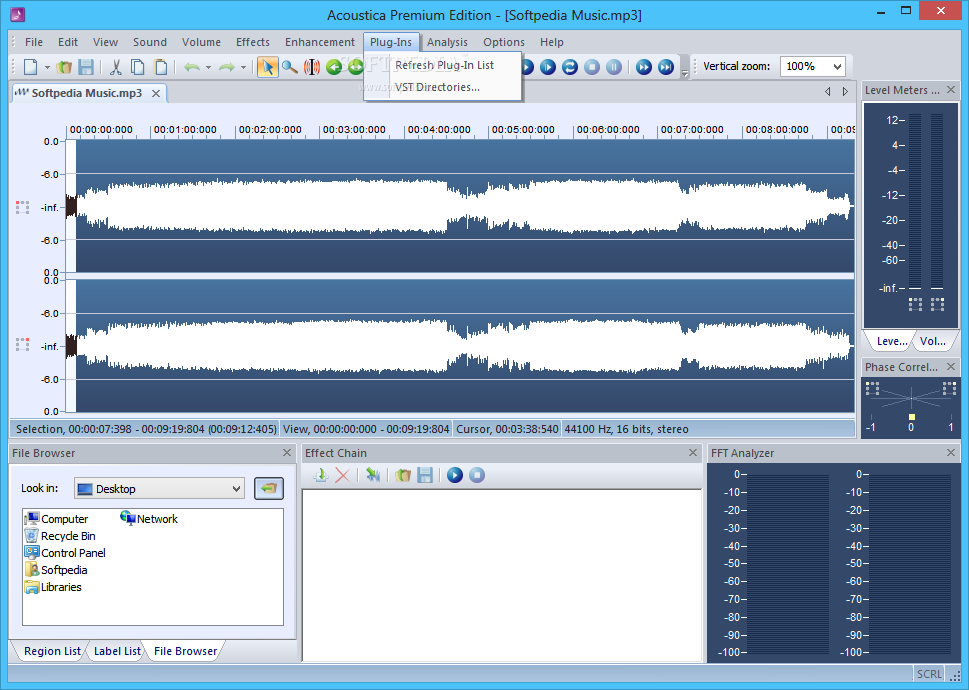Click the Stop button in Effect Chain

pos(476,474)
